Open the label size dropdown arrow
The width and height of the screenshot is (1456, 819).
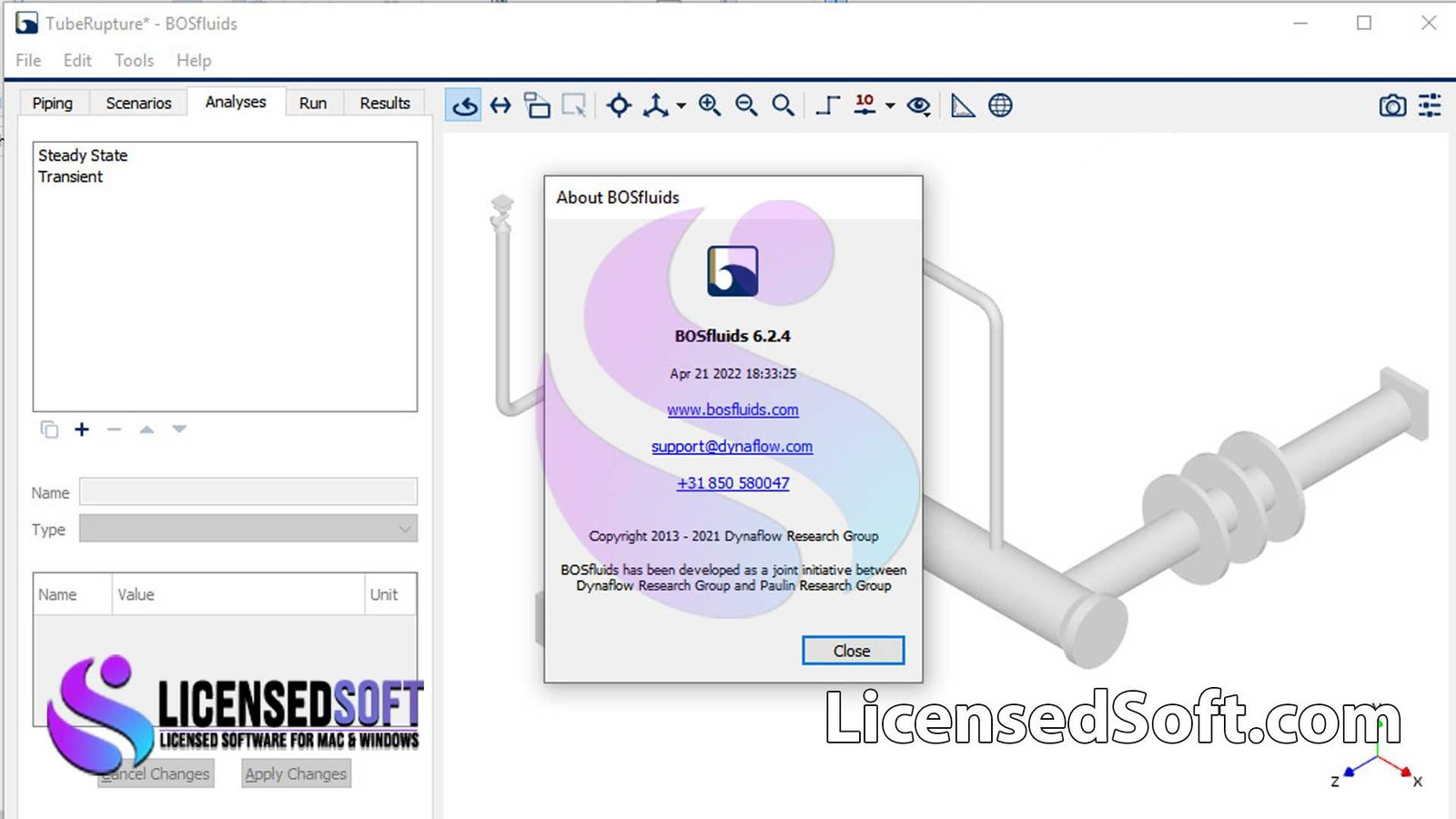tap(890, 106)
